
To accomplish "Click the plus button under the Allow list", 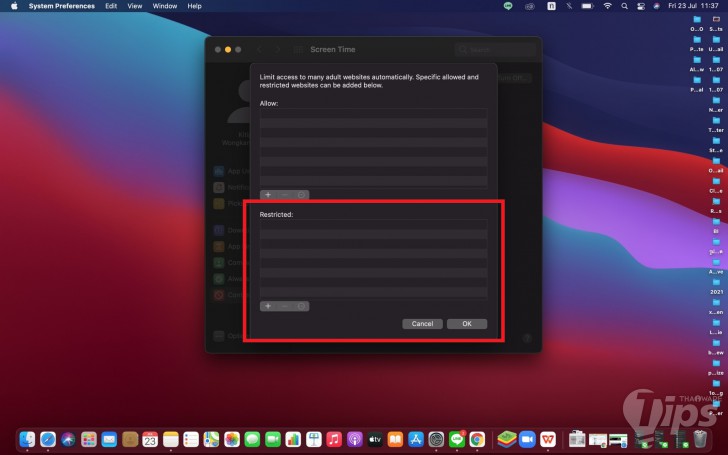I will point(268,195).
